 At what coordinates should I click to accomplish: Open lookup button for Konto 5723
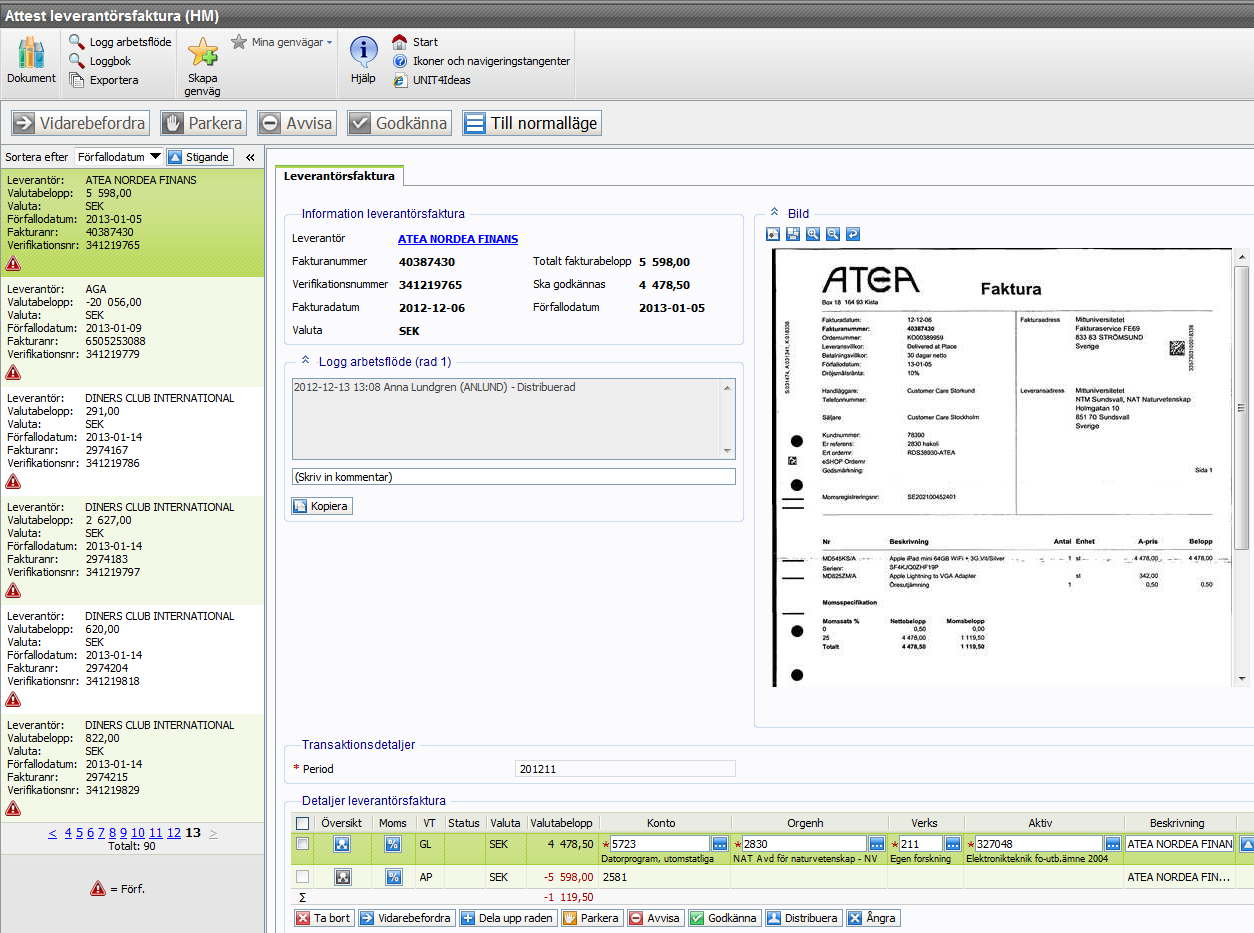(720, 844)
